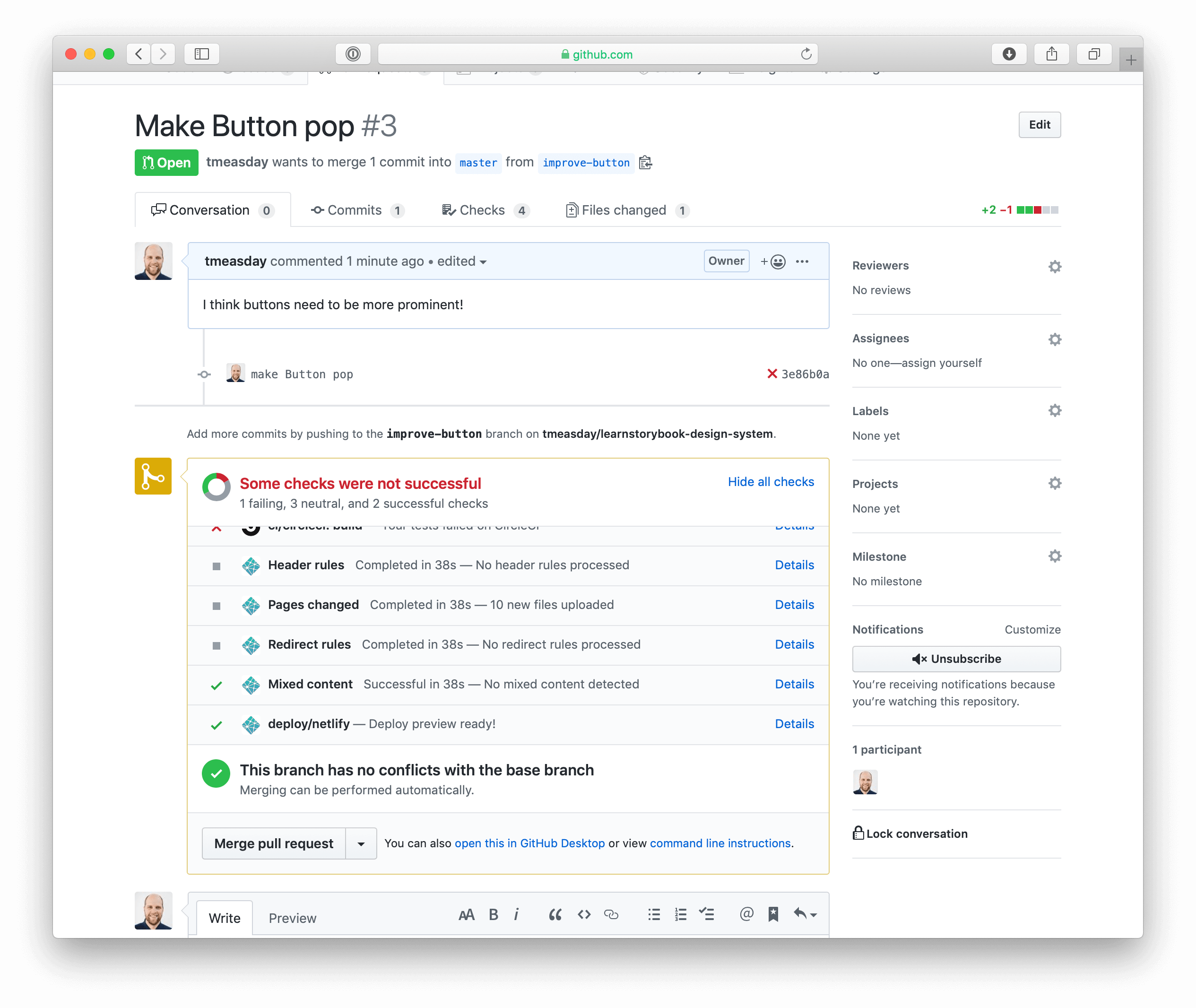Click the Safari share icon
This screenshot has width=1196, height=1008.
[1051, 54]
